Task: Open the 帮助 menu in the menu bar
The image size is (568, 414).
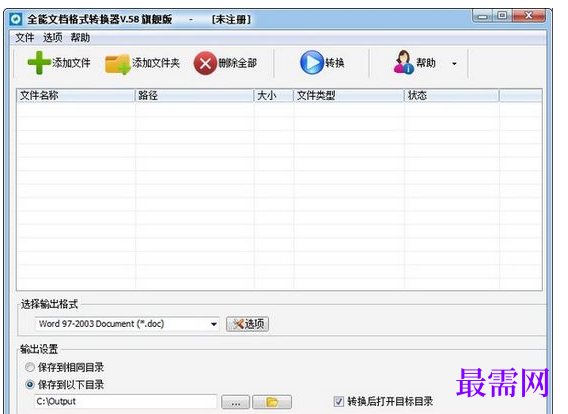Action: [x=80, y=37]
